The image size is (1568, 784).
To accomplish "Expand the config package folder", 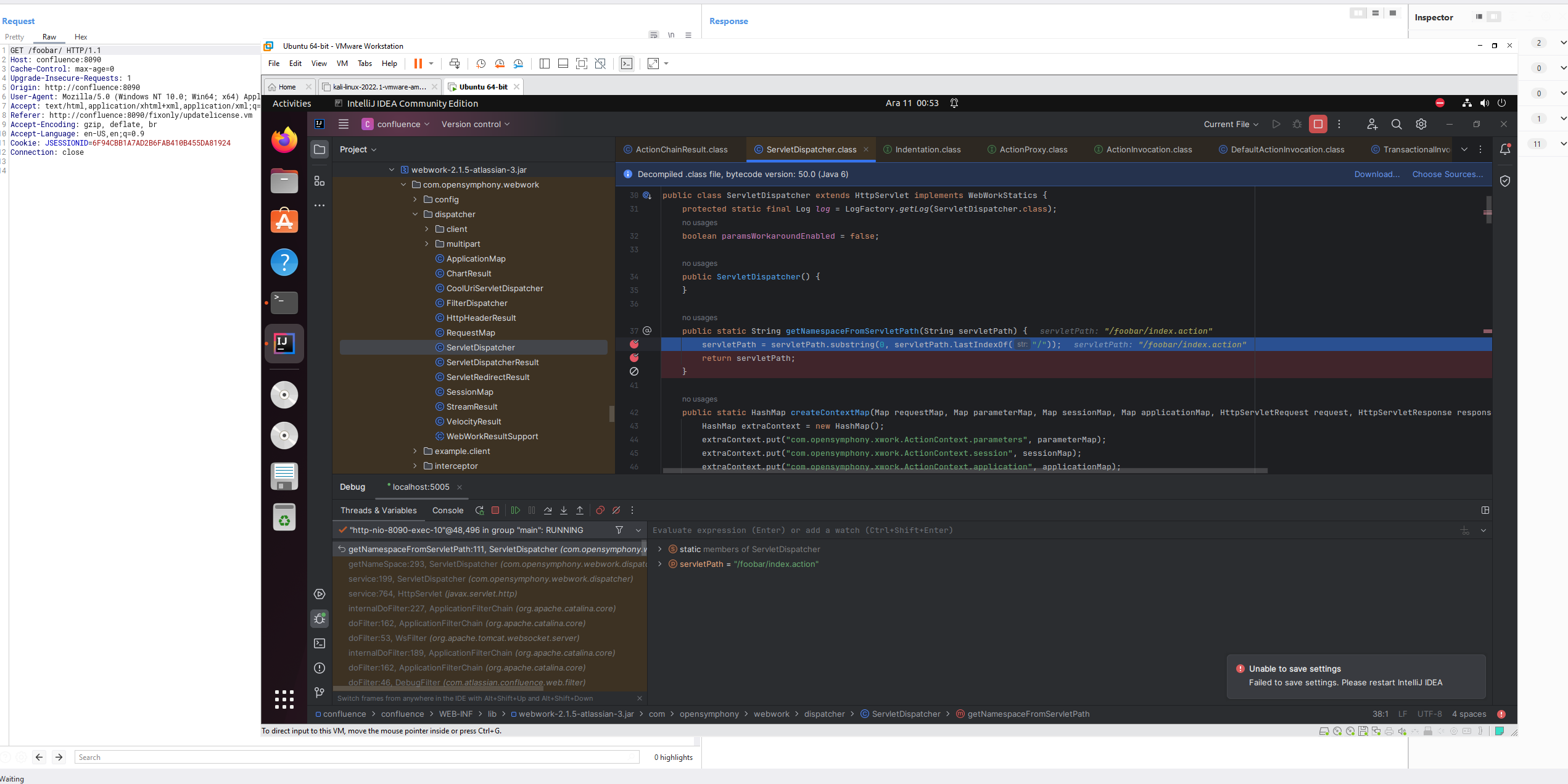I will click(415, 199).
